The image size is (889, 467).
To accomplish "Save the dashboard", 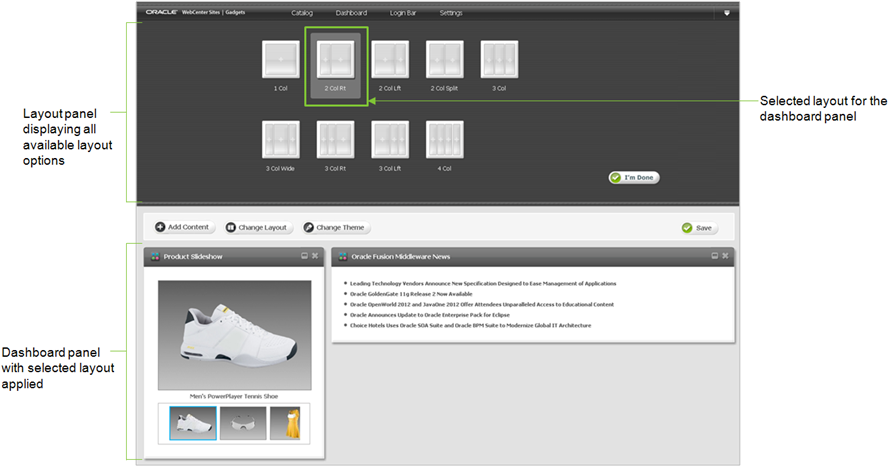I will (699, 228).
